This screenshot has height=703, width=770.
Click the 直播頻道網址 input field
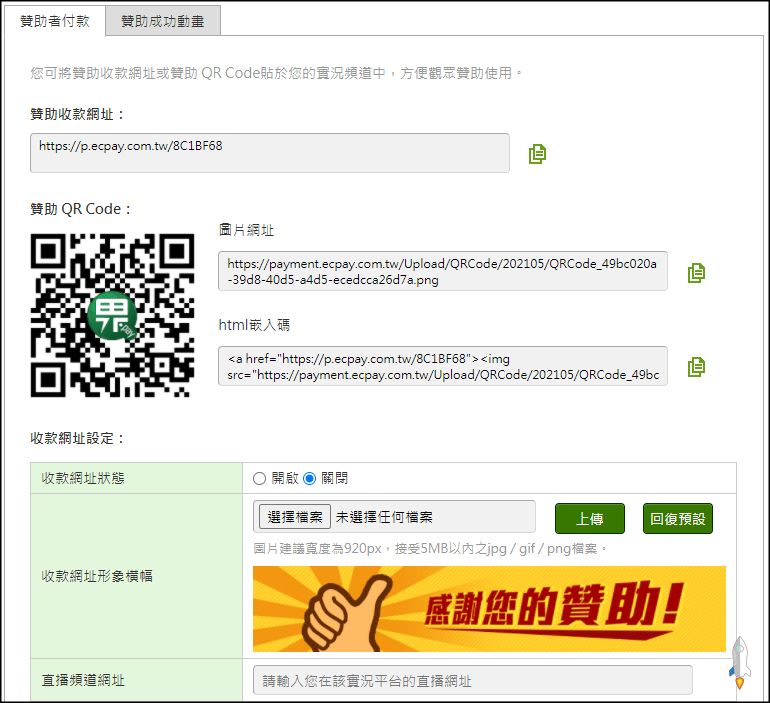pos(472,680)
